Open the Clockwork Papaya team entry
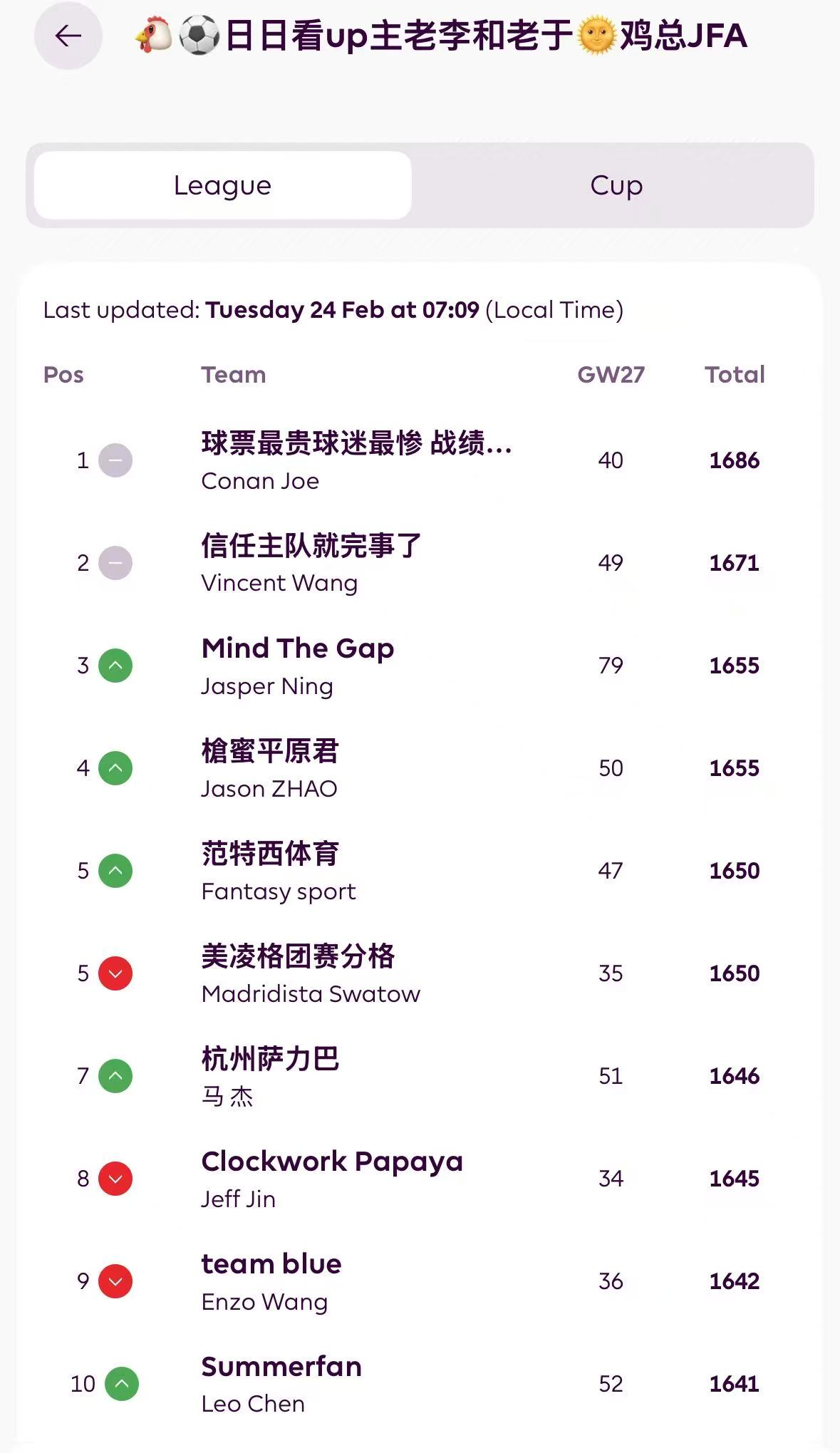 332,1162
